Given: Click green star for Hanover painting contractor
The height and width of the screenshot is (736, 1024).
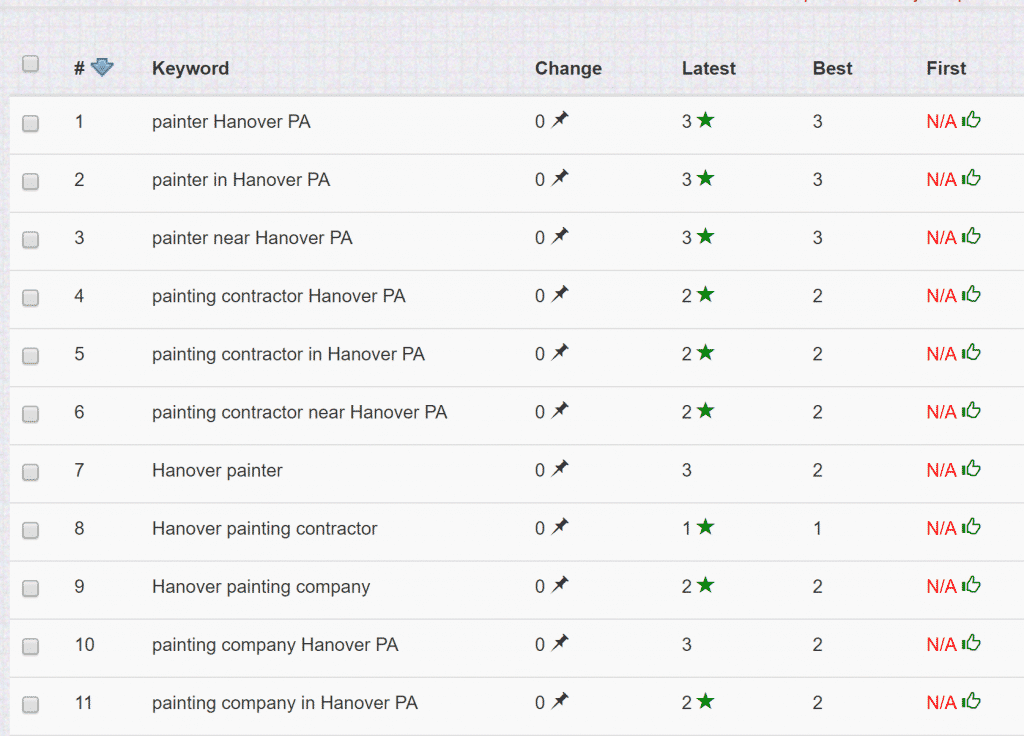Looking at the screenshot, I should (706, 527).
